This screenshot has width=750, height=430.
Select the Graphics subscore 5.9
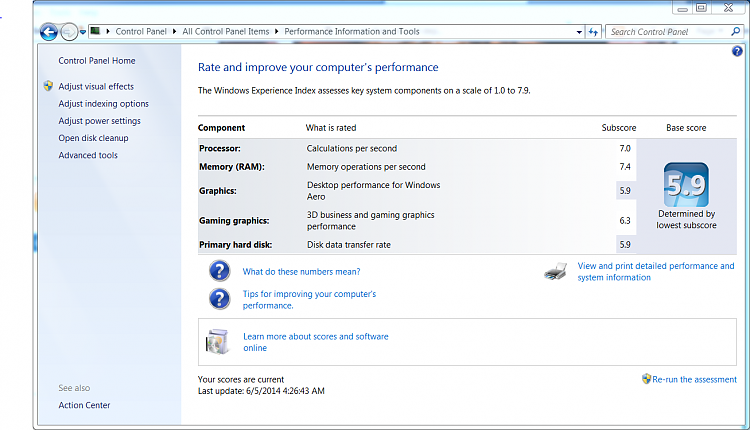(625, 191)
